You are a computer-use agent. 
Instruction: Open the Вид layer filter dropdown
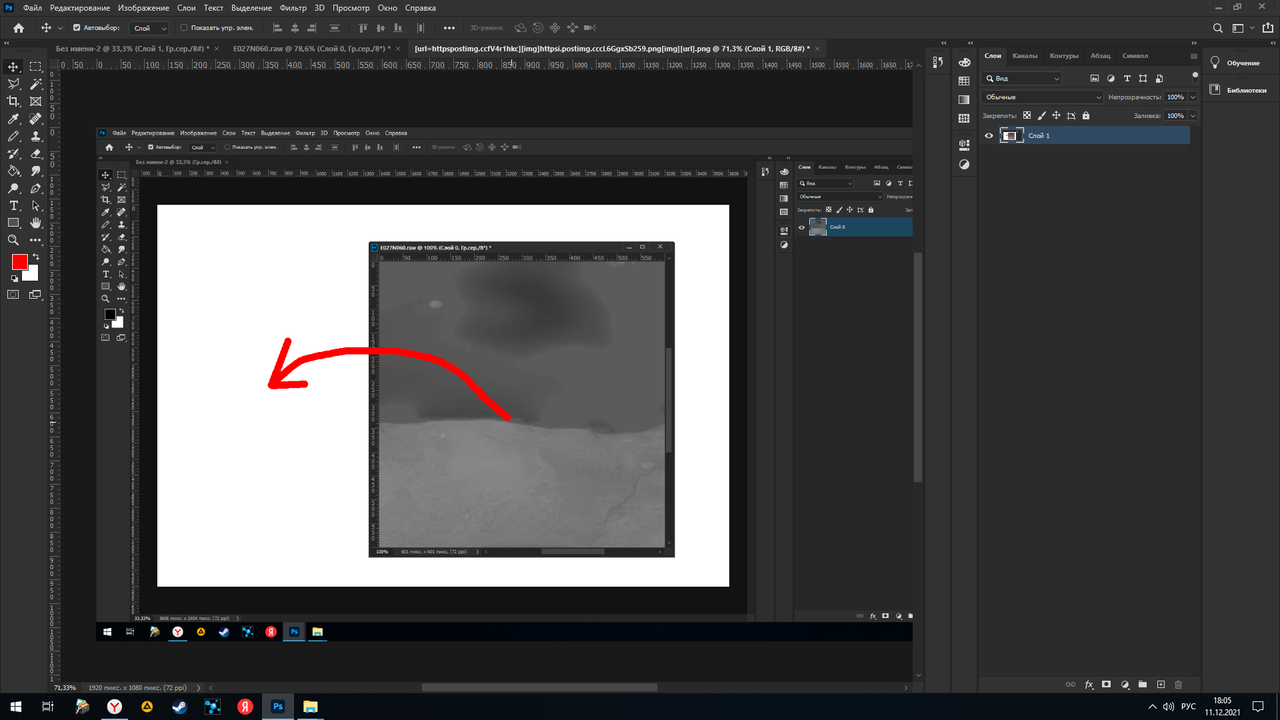1021,78
